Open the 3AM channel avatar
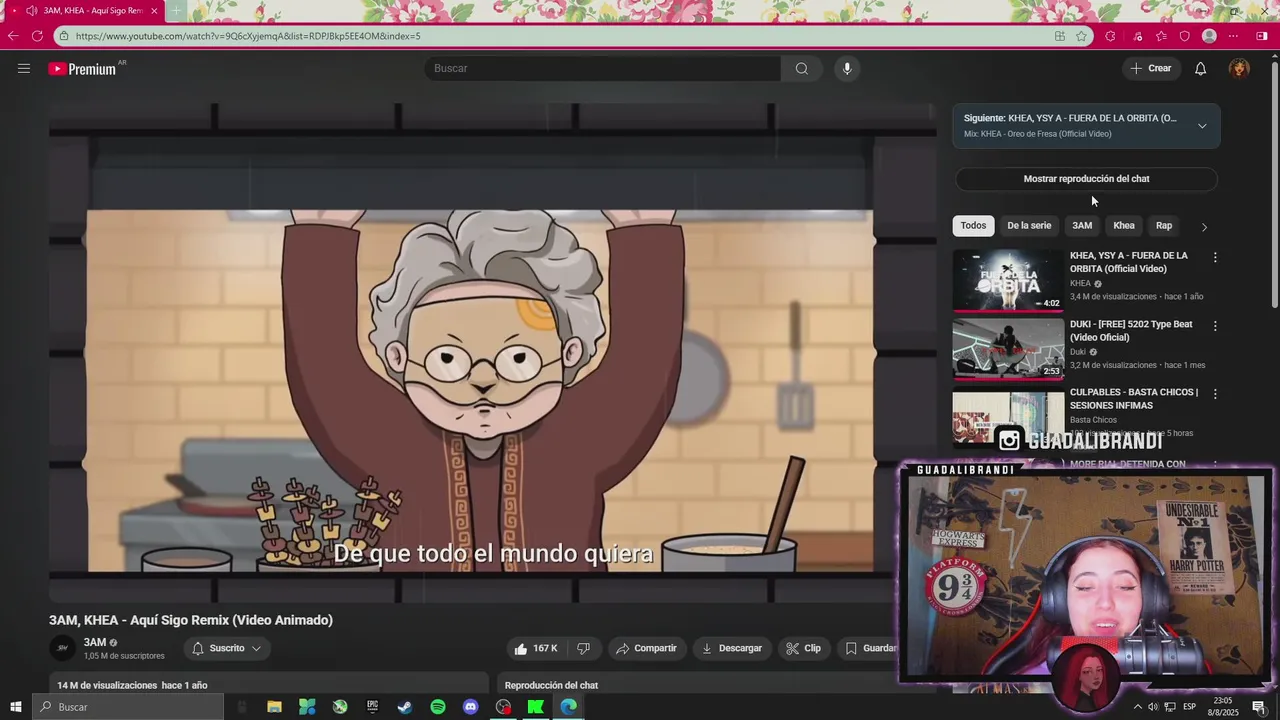The height and width of the screenshot is (720, 1280). pyautogui.click(x=62, y=648)
